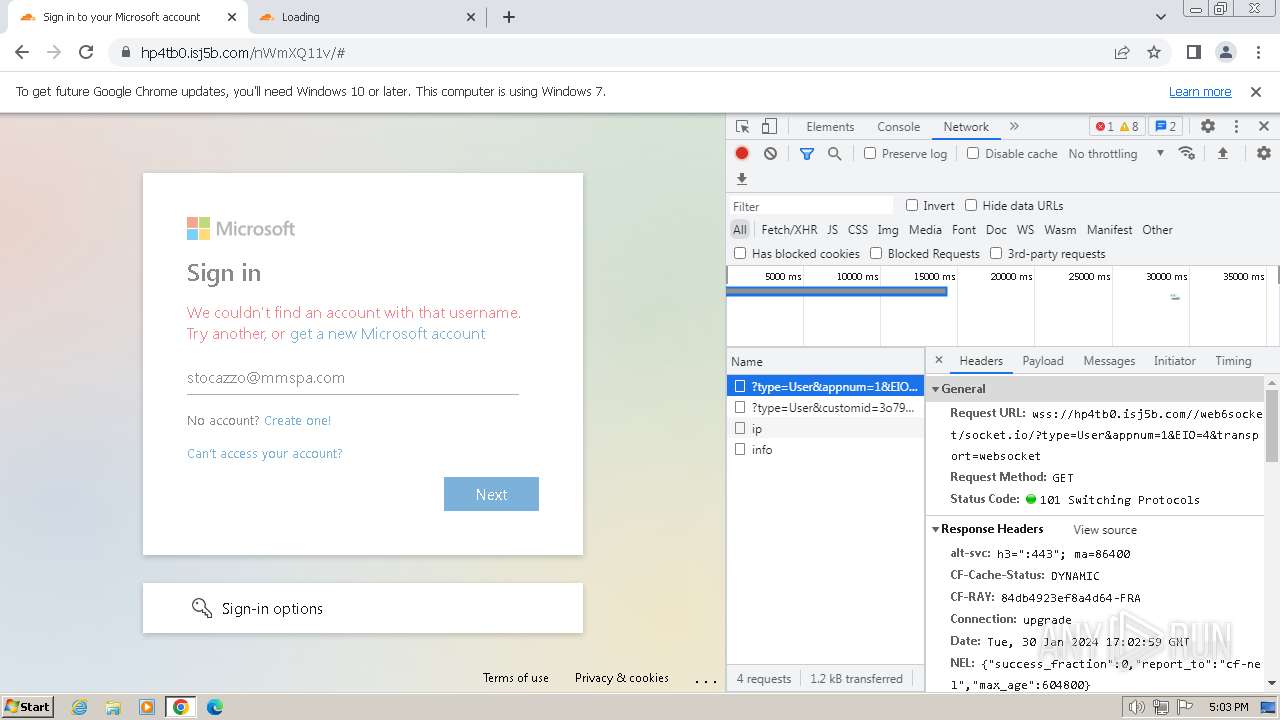Click Can't access your account link

point(265,453)
